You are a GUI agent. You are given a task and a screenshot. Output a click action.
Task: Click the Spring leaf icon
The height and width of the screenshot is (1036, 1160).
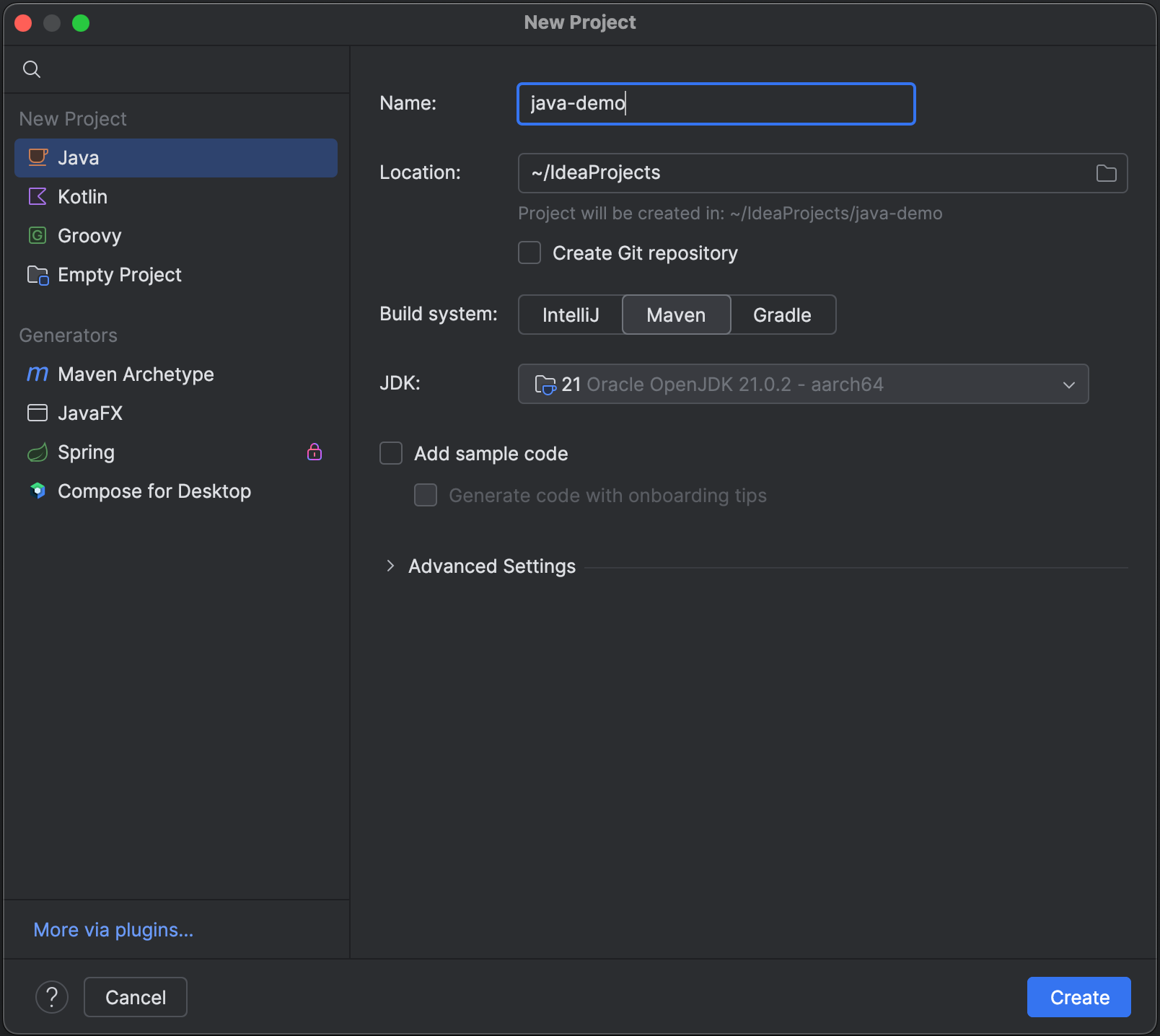[x=38, y=452]
